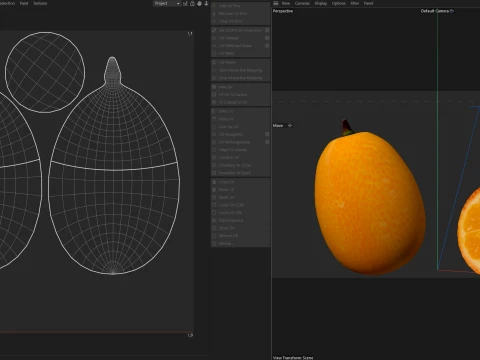The width and height of the screenshot is (480, 360).
Task: Run the Line Up UV command
Action: (240, 127)
